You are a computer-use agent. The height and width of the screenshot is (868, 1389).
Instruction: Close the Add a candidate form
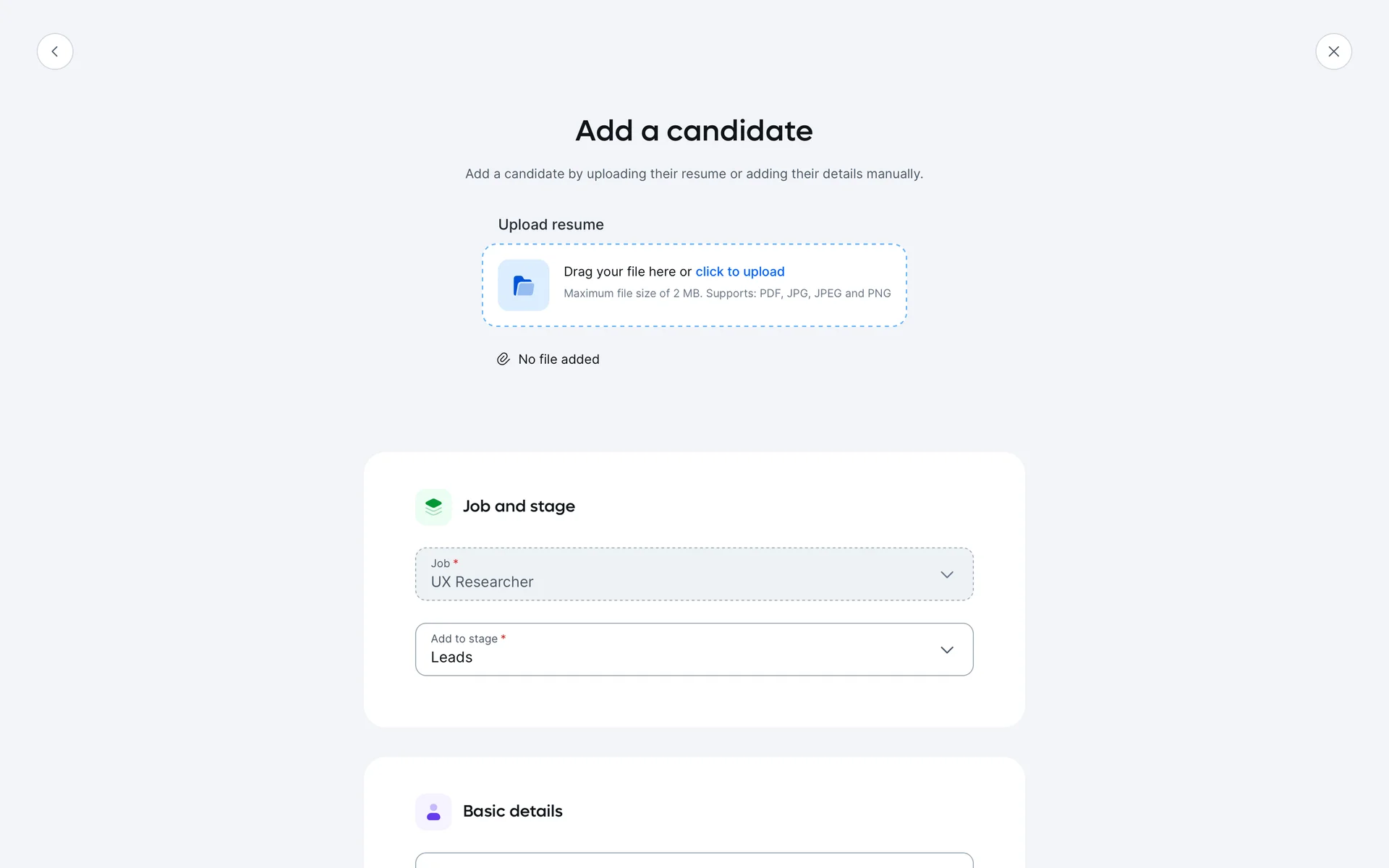click(1333, 51)
